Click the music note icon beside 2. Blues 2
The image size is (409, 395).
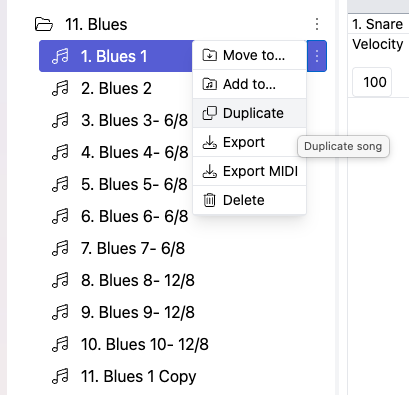(x=60, y=88)
